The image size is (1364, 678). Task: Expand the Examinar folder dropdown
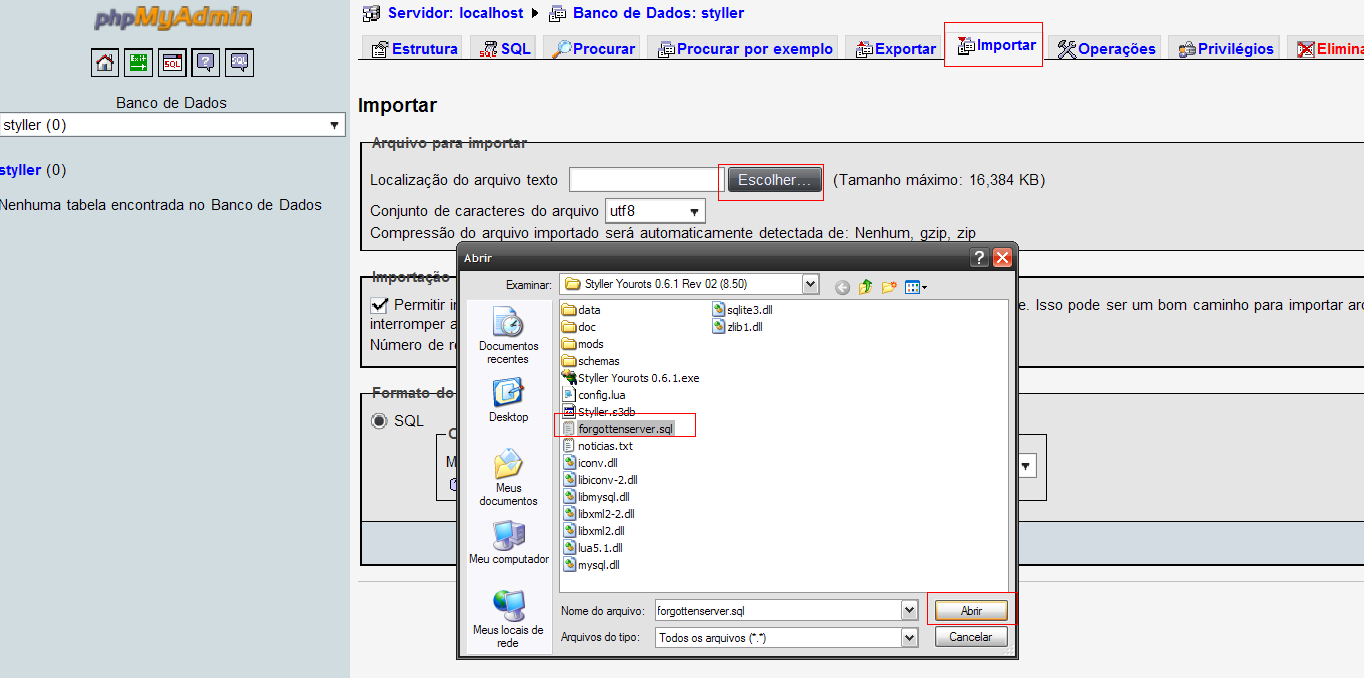[x=810, y=284]
